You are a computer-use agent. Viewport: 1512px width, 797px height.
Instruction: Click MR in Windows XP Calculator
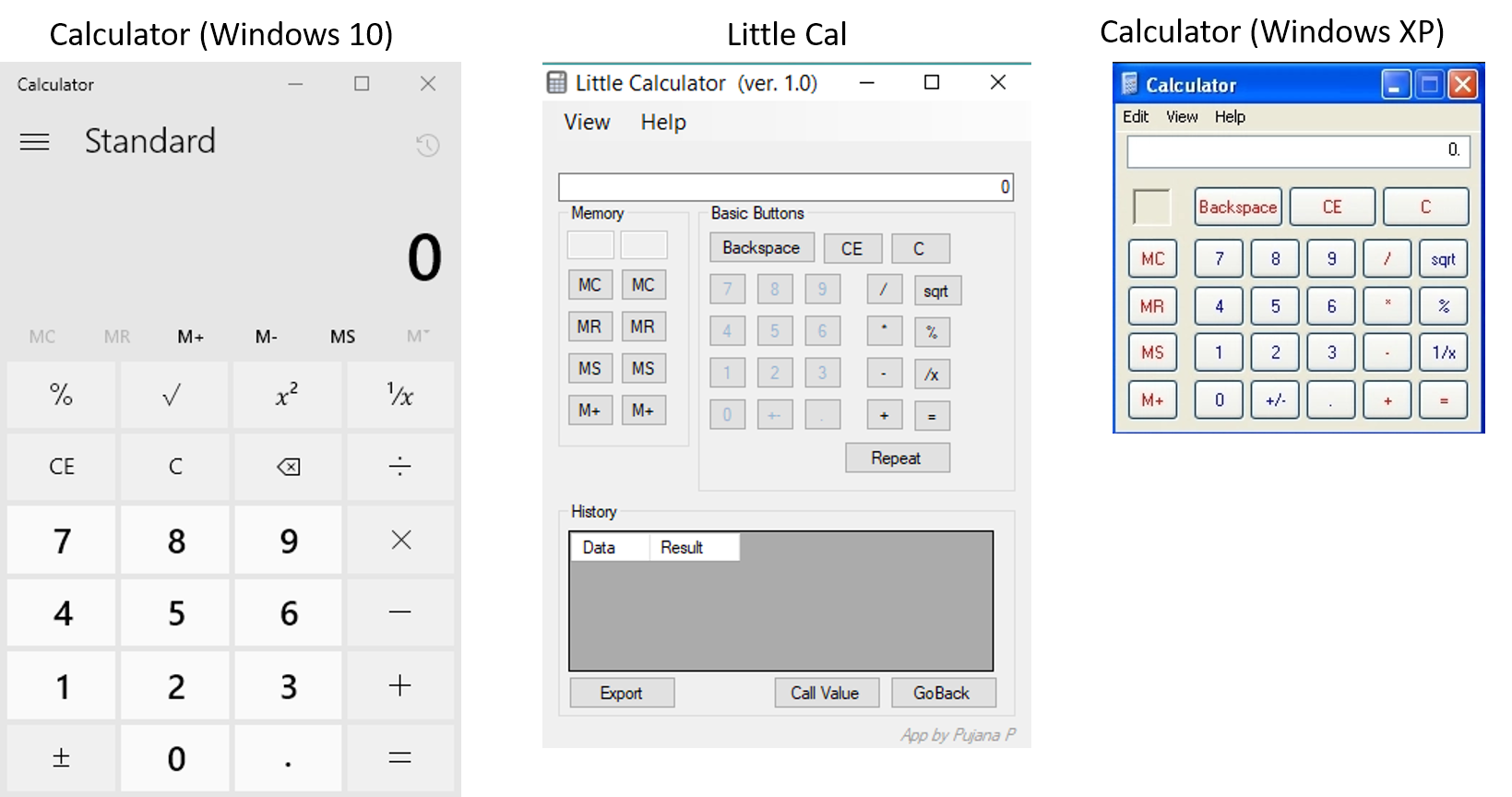click(1153, 305)
